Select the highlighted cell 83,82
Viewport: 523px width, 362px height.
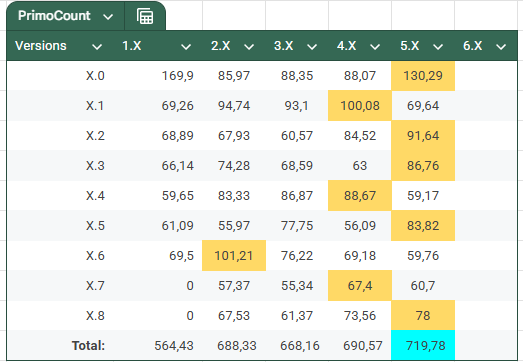pyautogui.click(x=423, y=226)
